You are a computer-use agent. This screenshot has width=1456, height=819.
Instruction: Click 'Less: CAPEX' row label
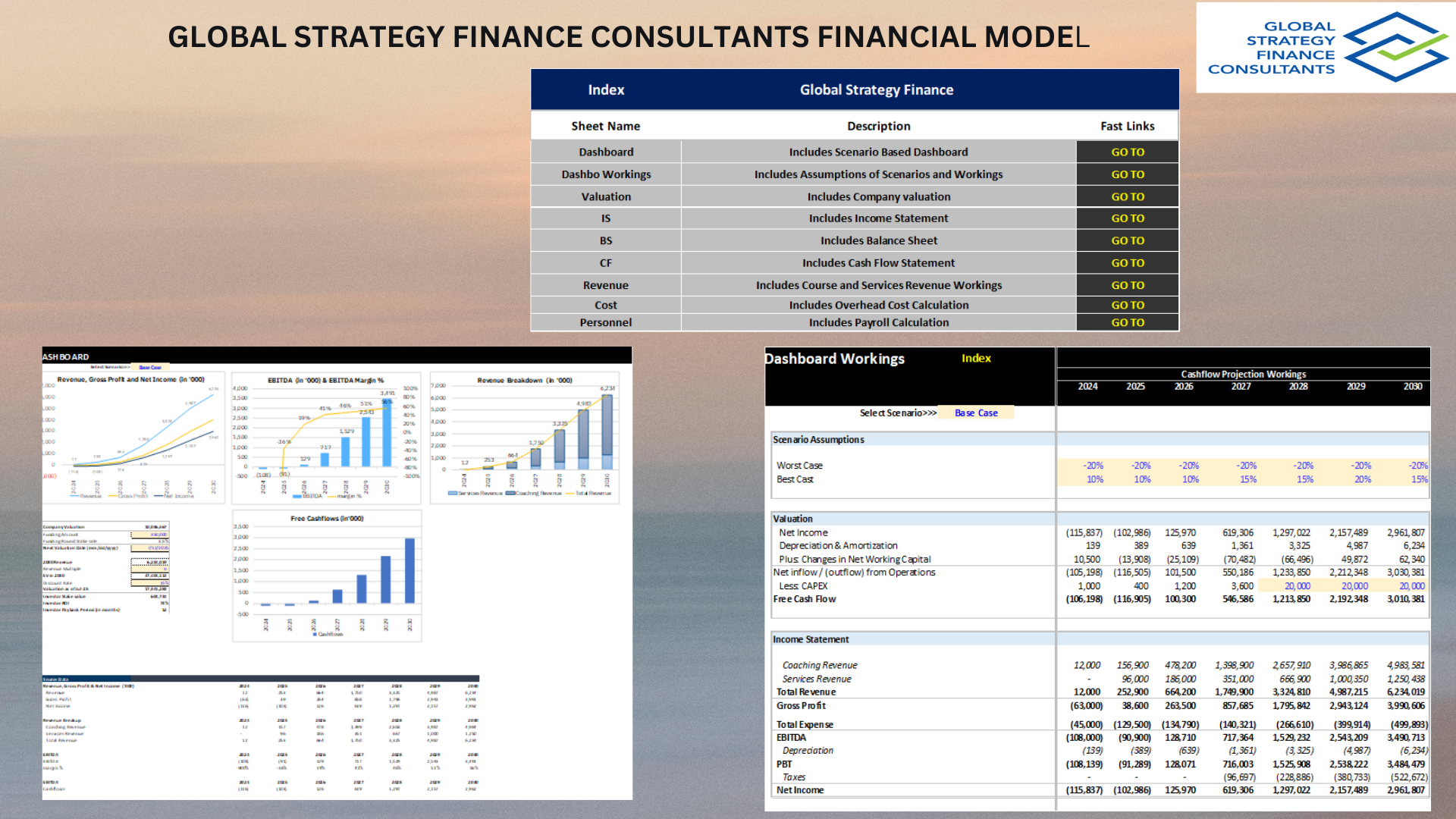(x=803, y=586)
